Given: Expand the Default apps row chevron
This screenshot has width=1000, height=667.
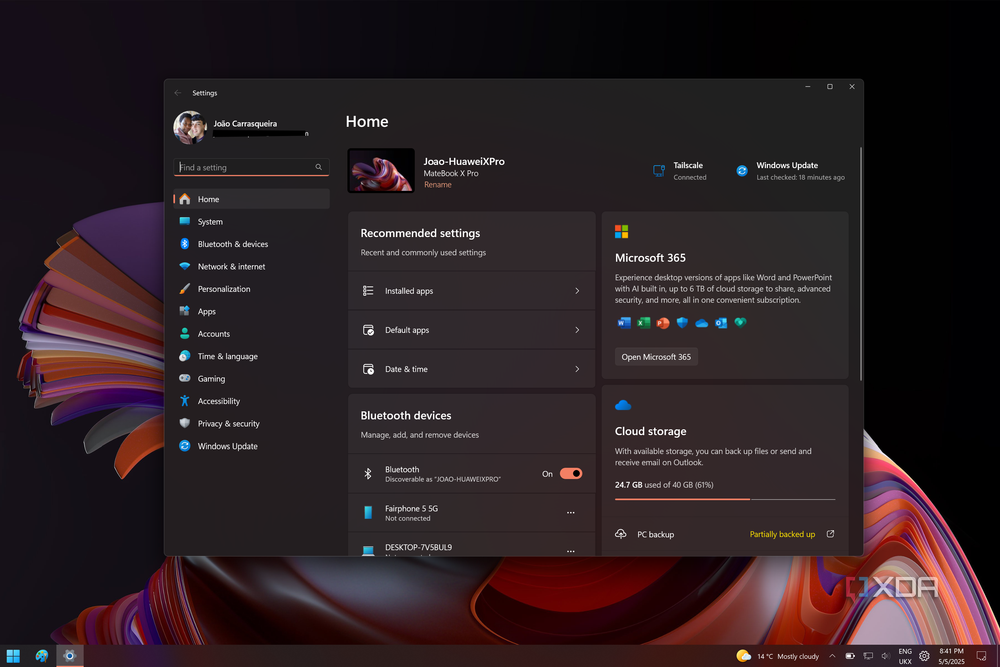Looking at the screenshot, I should 577,330.
